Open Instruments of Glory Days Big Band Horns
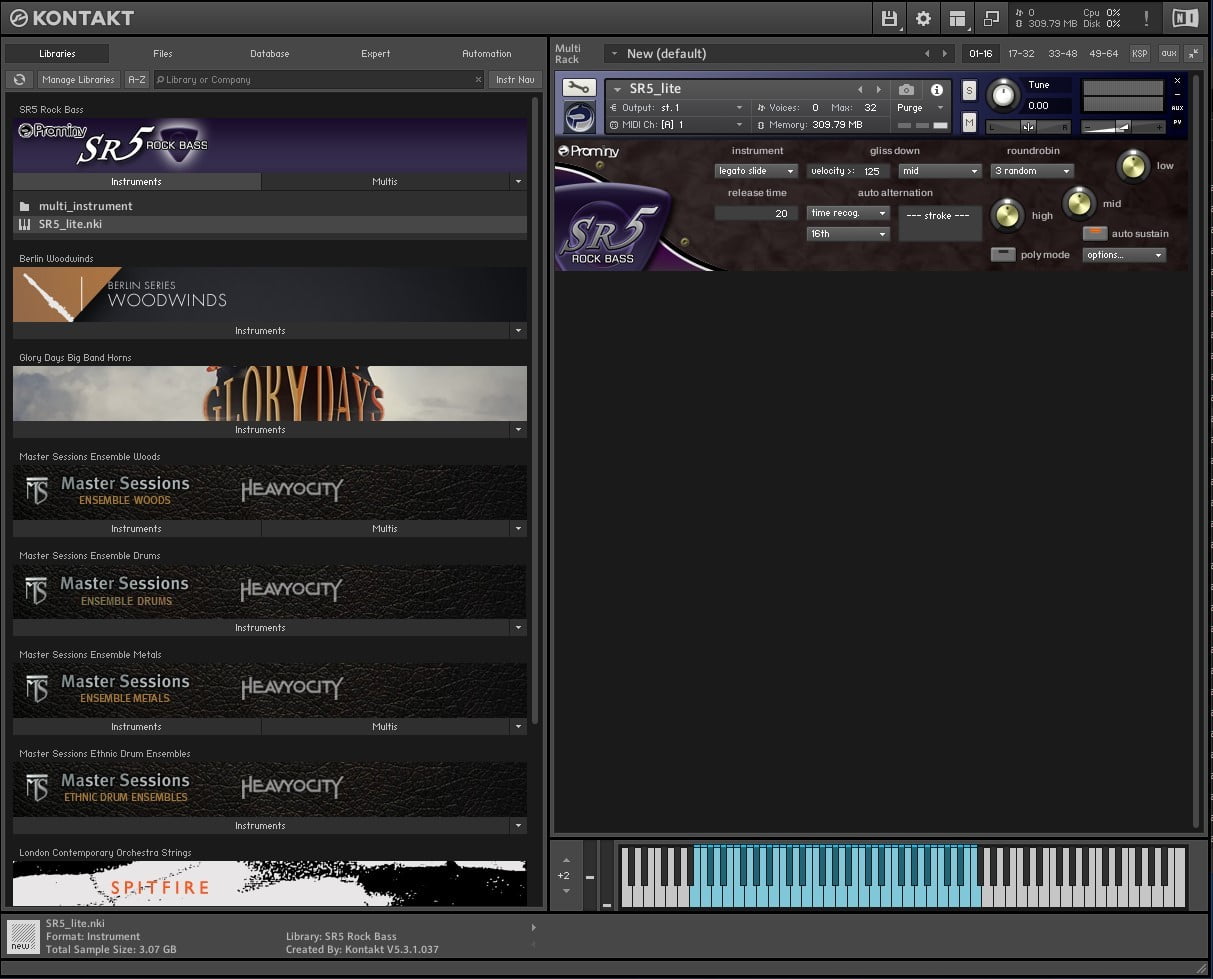Viewport: 1213px width, 979px height. click(x=260, y=430)
